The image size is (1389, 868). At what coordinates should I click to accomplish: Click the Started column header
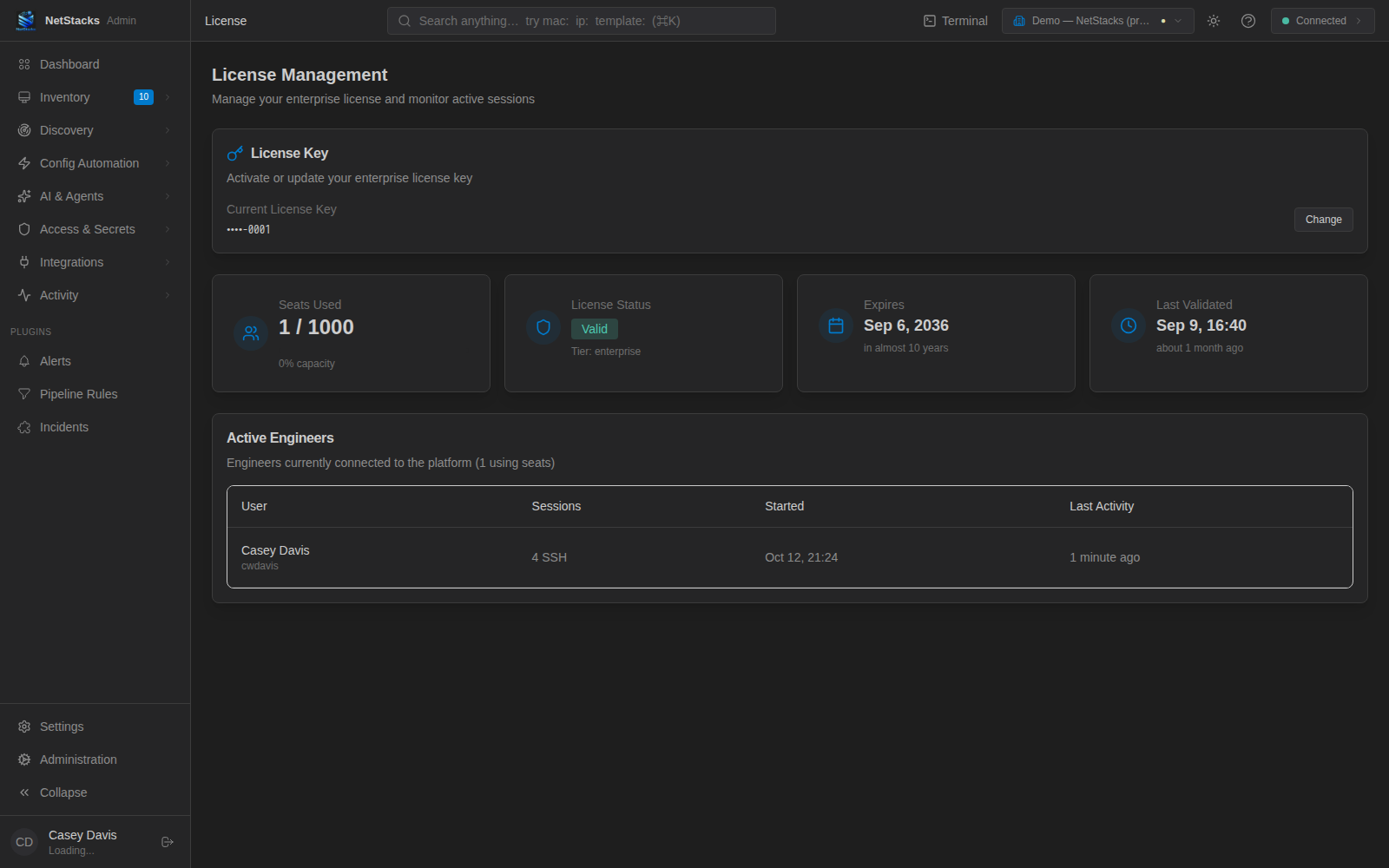[784, 506]
